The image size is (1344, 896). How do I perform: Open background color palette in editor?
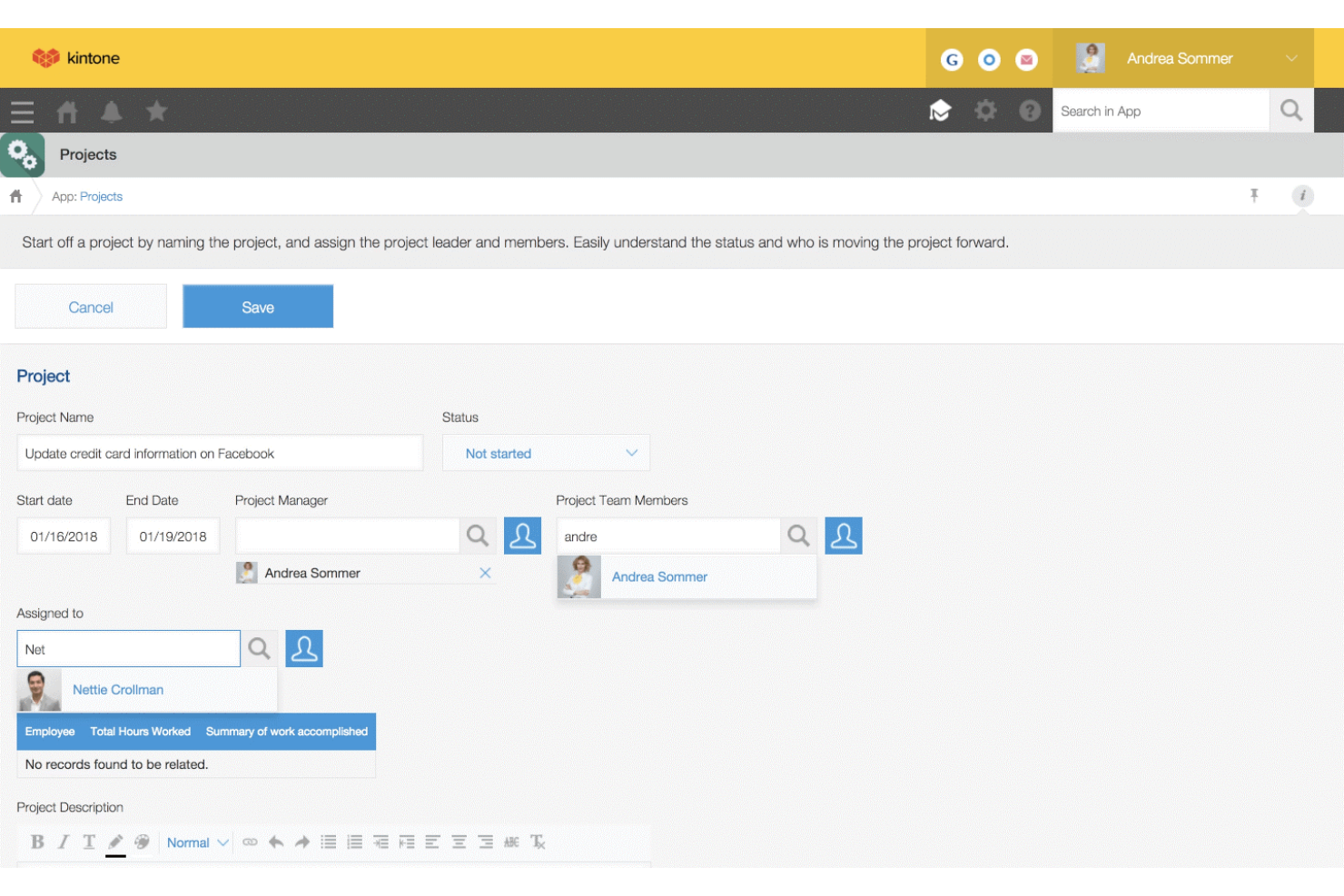143,842
